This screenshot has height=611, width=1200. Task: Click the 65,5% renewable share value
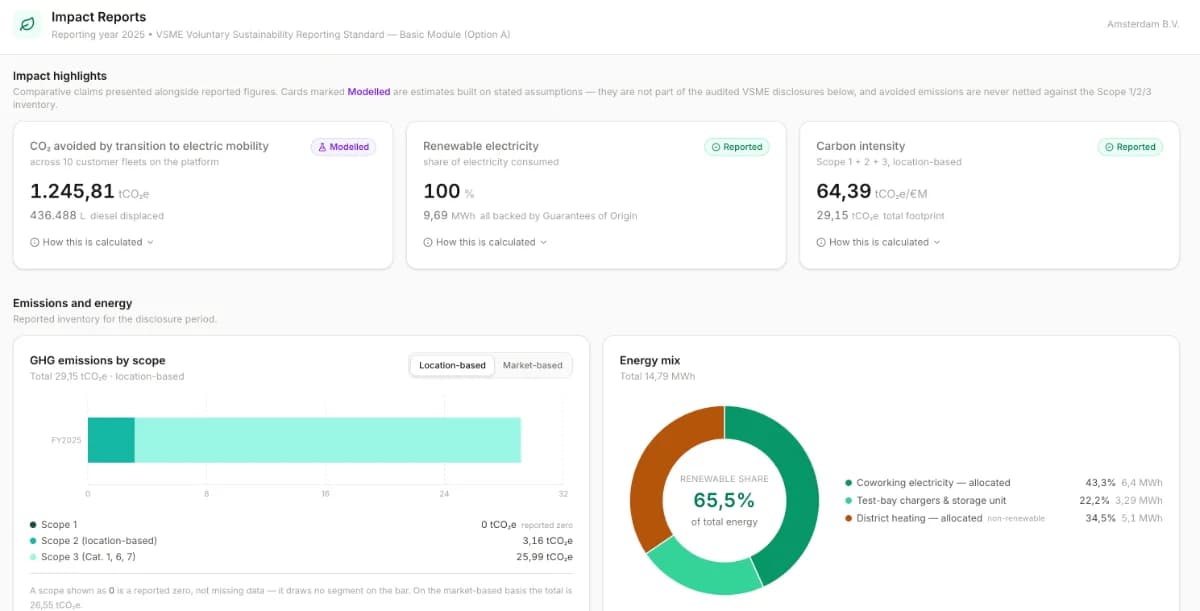pyautogui.click(x=724, y=500)
